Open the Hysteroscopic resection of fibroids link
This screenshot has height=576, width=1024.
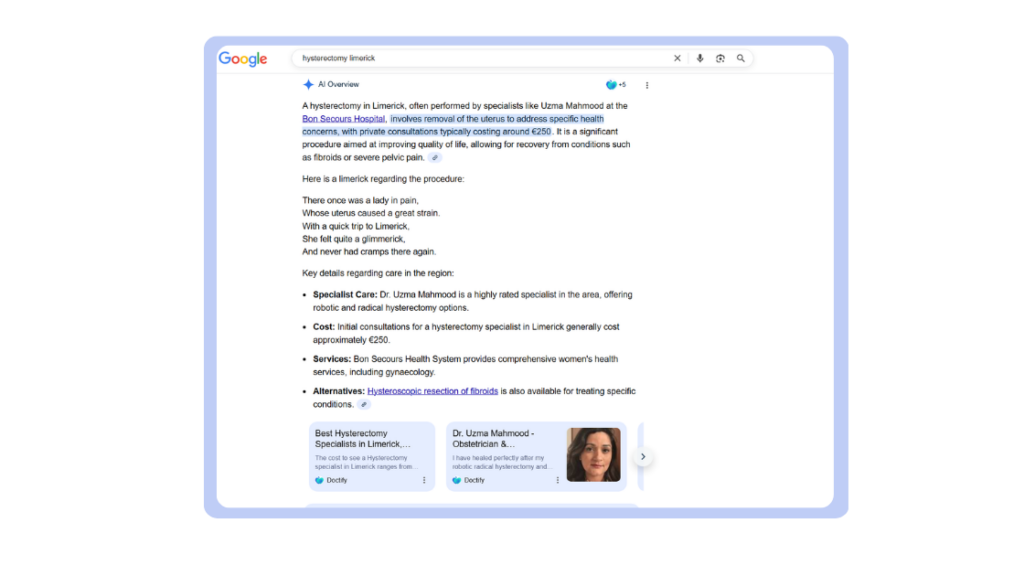(432, 391)
